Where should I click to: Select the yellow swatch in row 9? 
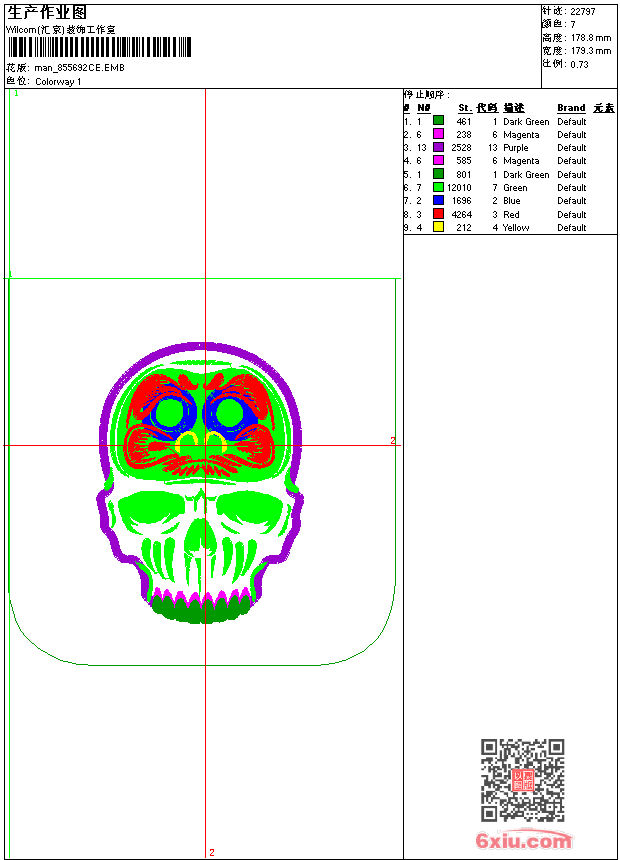[438, 227]
